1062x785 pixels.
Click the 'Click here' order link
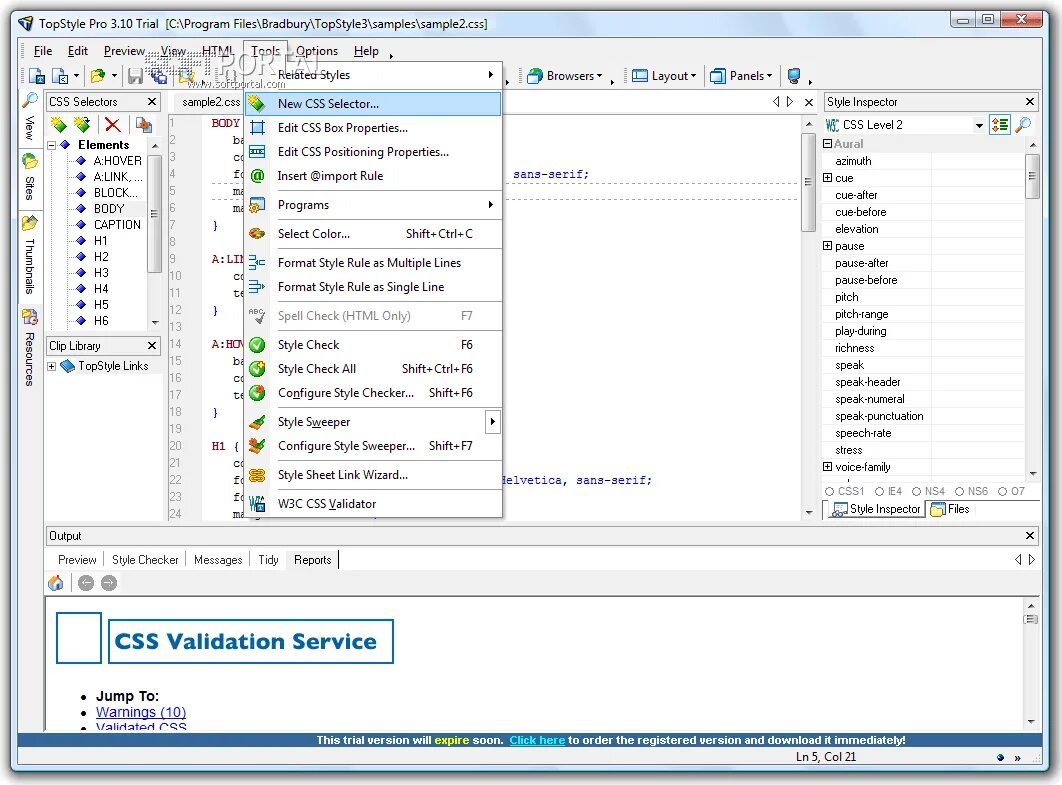(x=537, y=740)
